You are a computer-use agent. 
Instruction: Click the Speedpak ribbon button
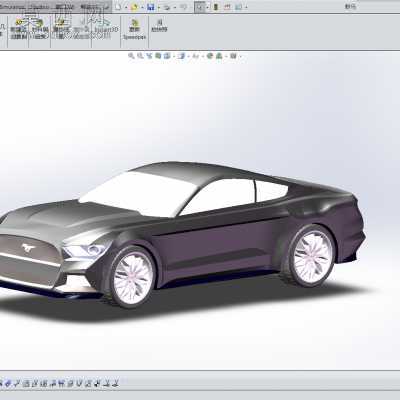(134, 29)
